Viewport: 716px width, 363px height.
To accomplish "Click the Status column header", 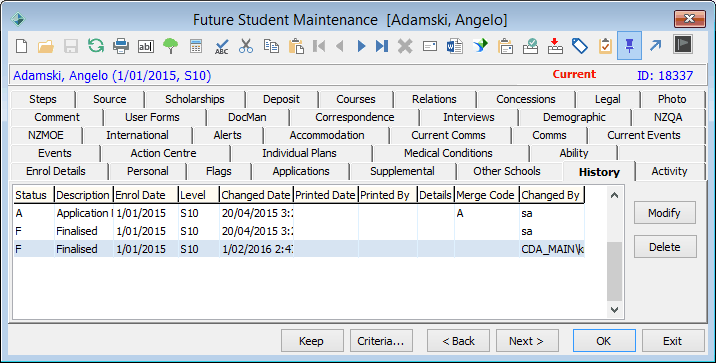I will tap(34, 195).
